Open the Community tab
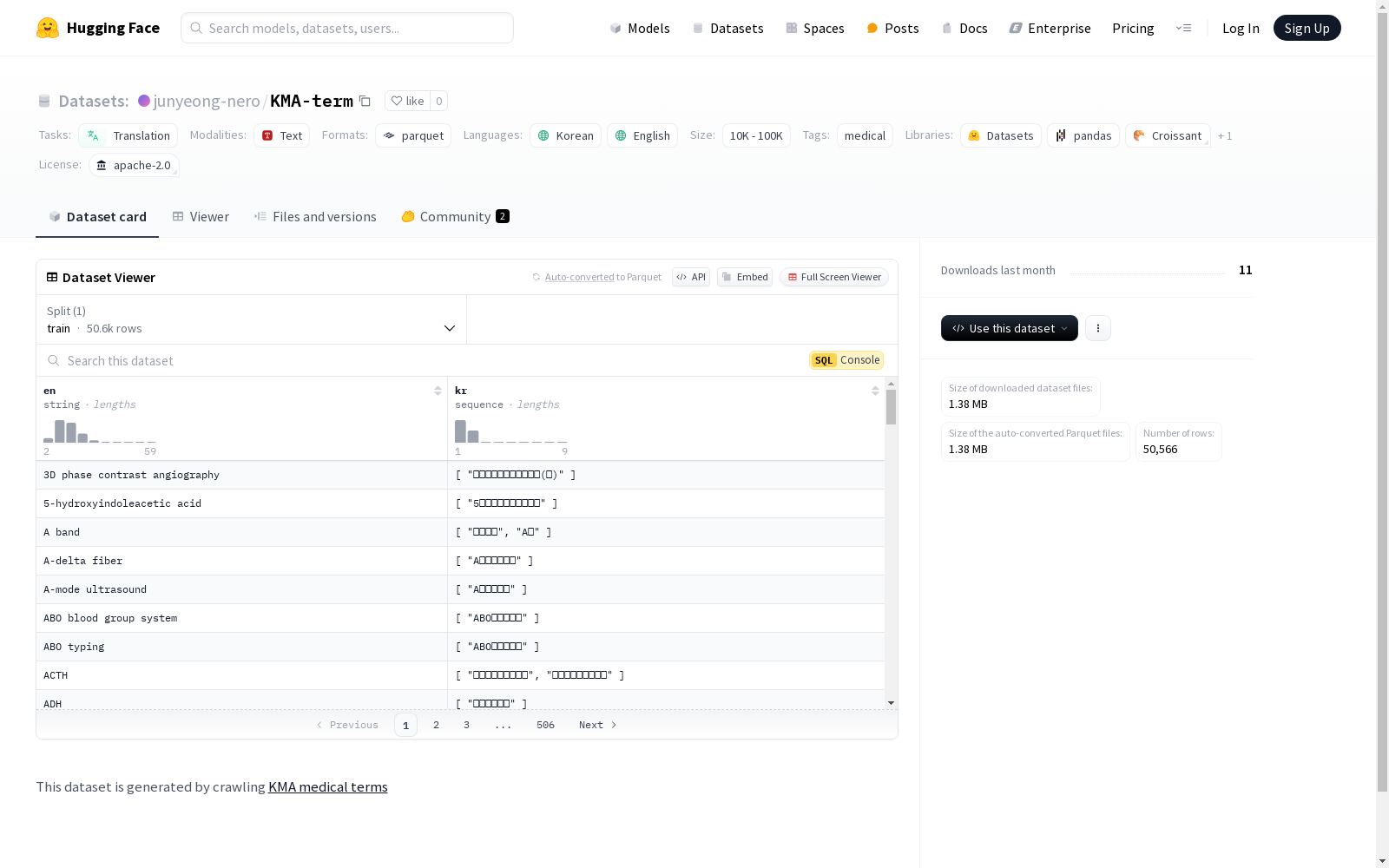This screenshot has height=868, width=1389. 455,217
